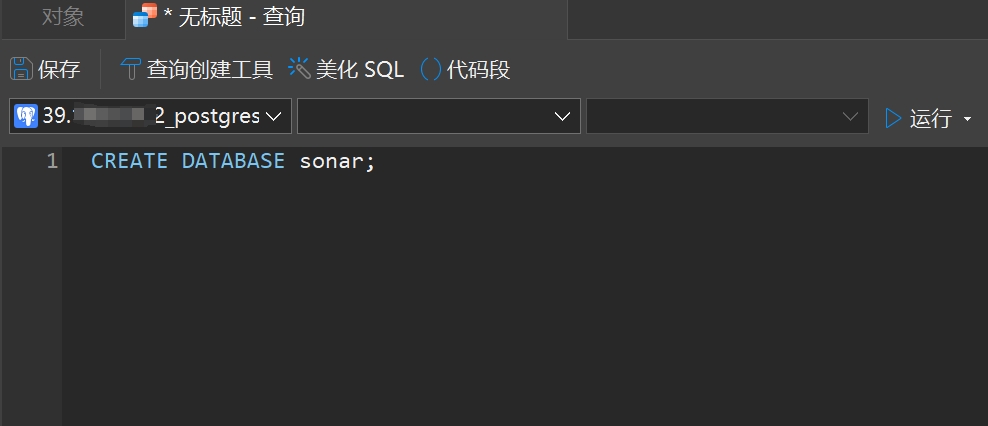Click the blue Run play triangle icon
Screen dimensions: 988x426
[x=893, y=118]
